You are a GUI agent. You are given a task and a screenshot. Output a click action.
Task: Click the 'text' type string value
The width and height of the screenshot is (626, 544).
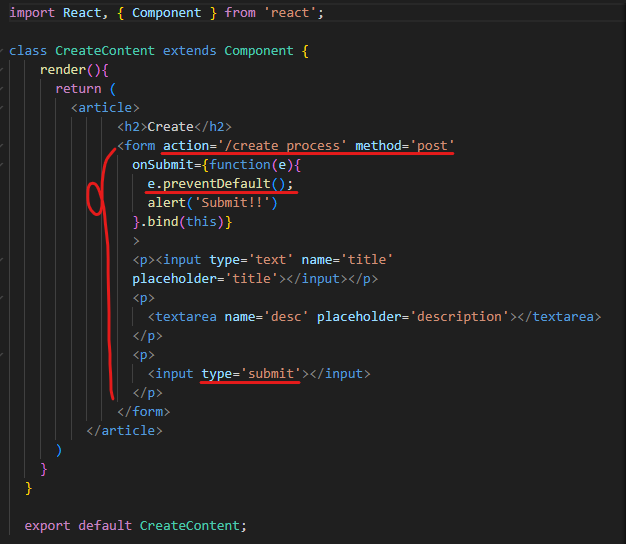pyautogui.click(x=271, y=260)
